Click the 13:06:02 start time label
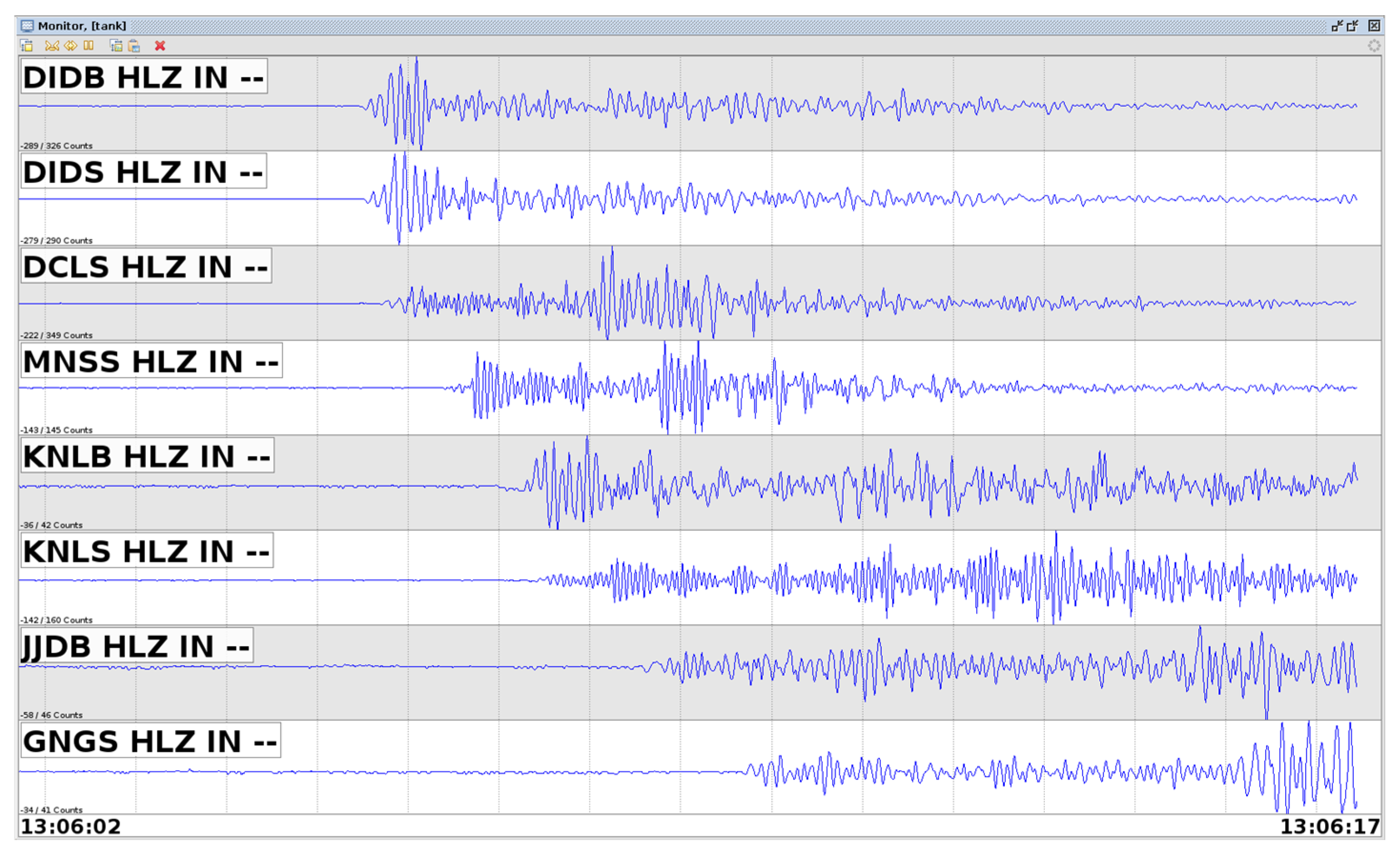The height and width of the screenshot is (855, 1400). (71, 826)
